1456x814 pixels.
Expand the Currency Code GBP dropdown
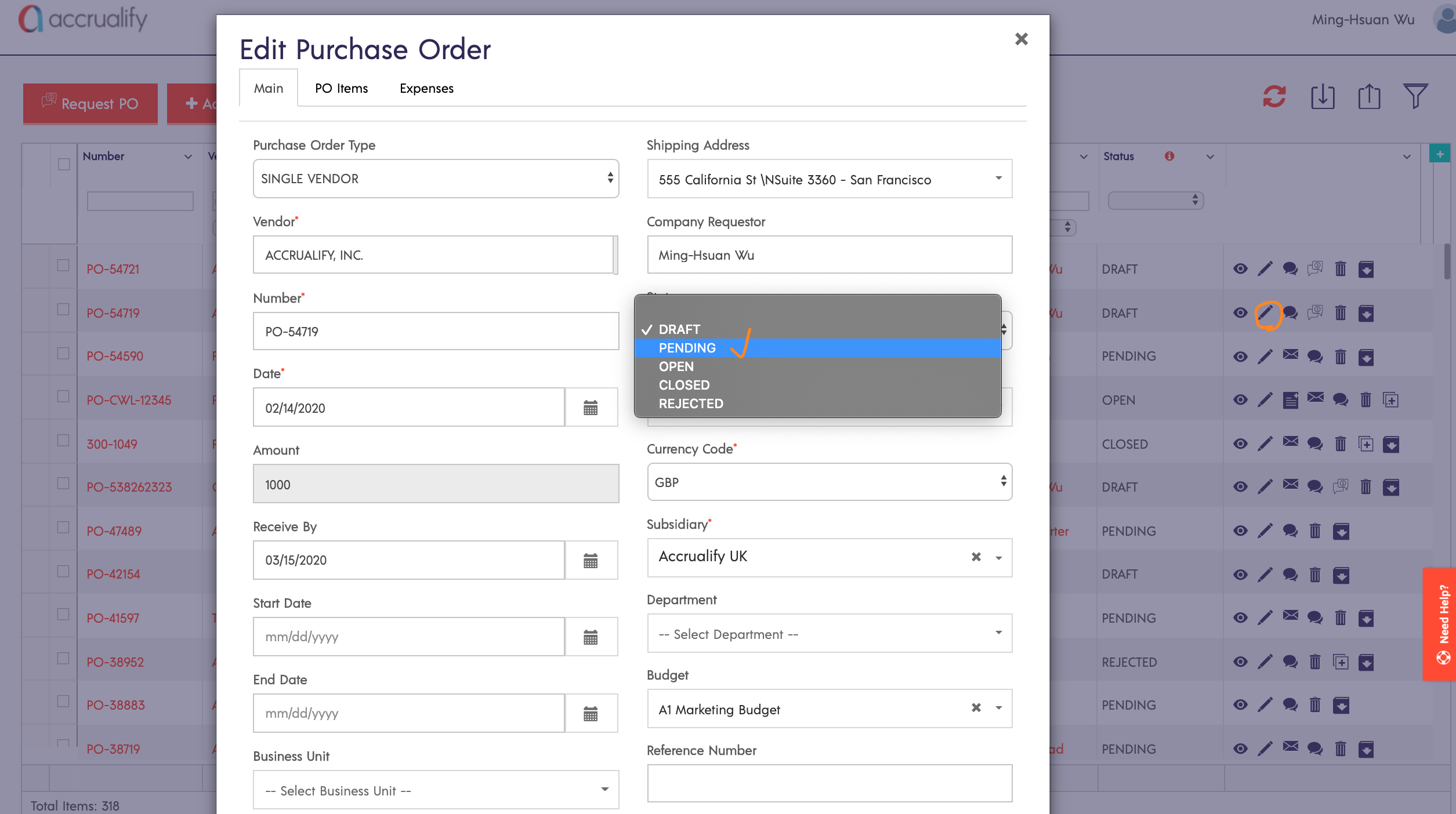click(830, 482)
